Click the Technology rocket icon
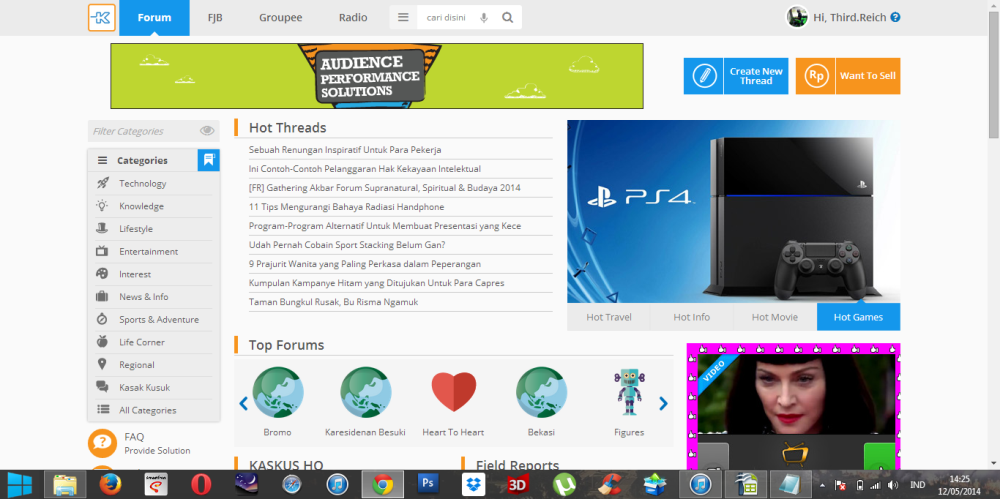The image size is (1000, 499). [102, 183]
